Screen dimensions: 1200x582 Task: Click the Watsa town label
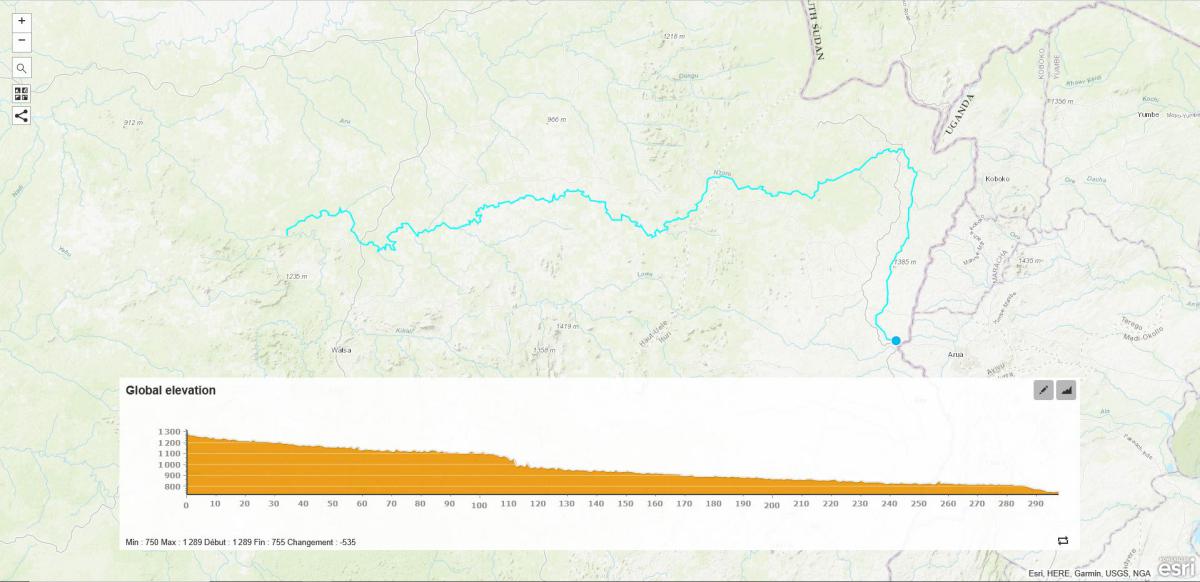pos(342,350)
